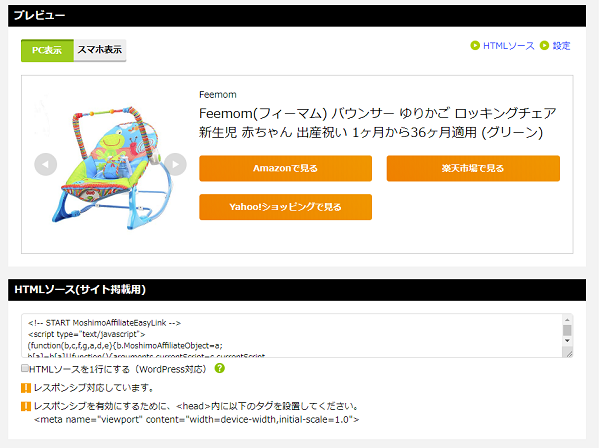
Task: Switch to the スマホ表示 tab
Action: [x=99, y=50]
